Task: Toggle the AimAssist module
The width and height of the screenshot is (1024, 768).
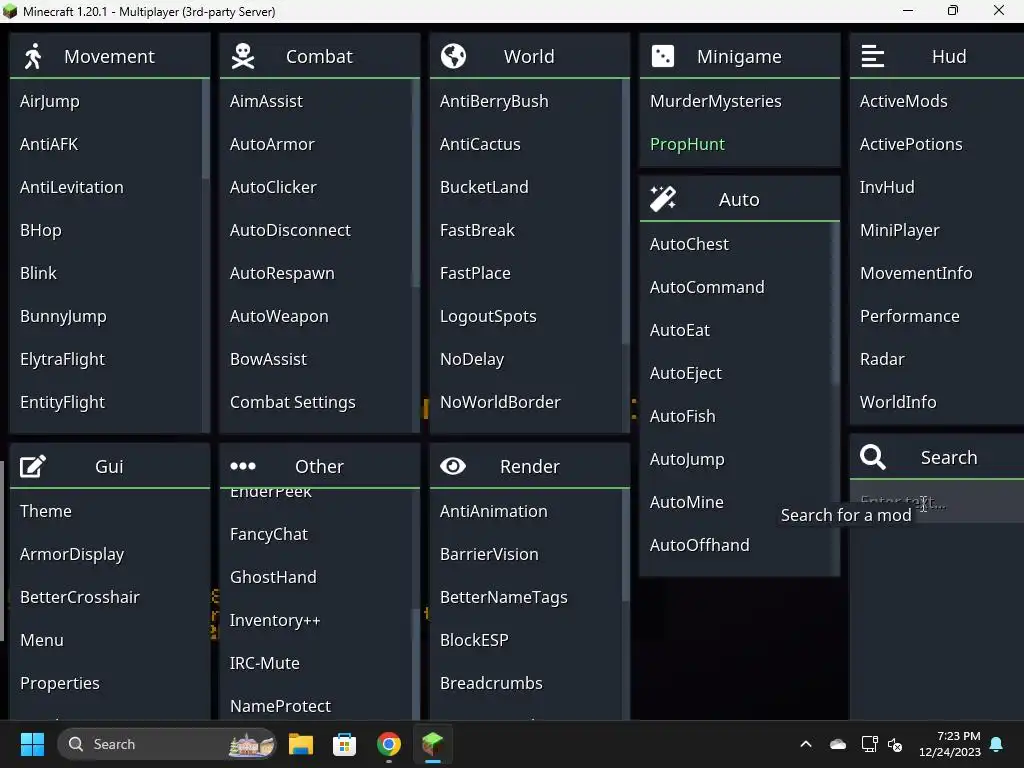Action: [316, 101]
